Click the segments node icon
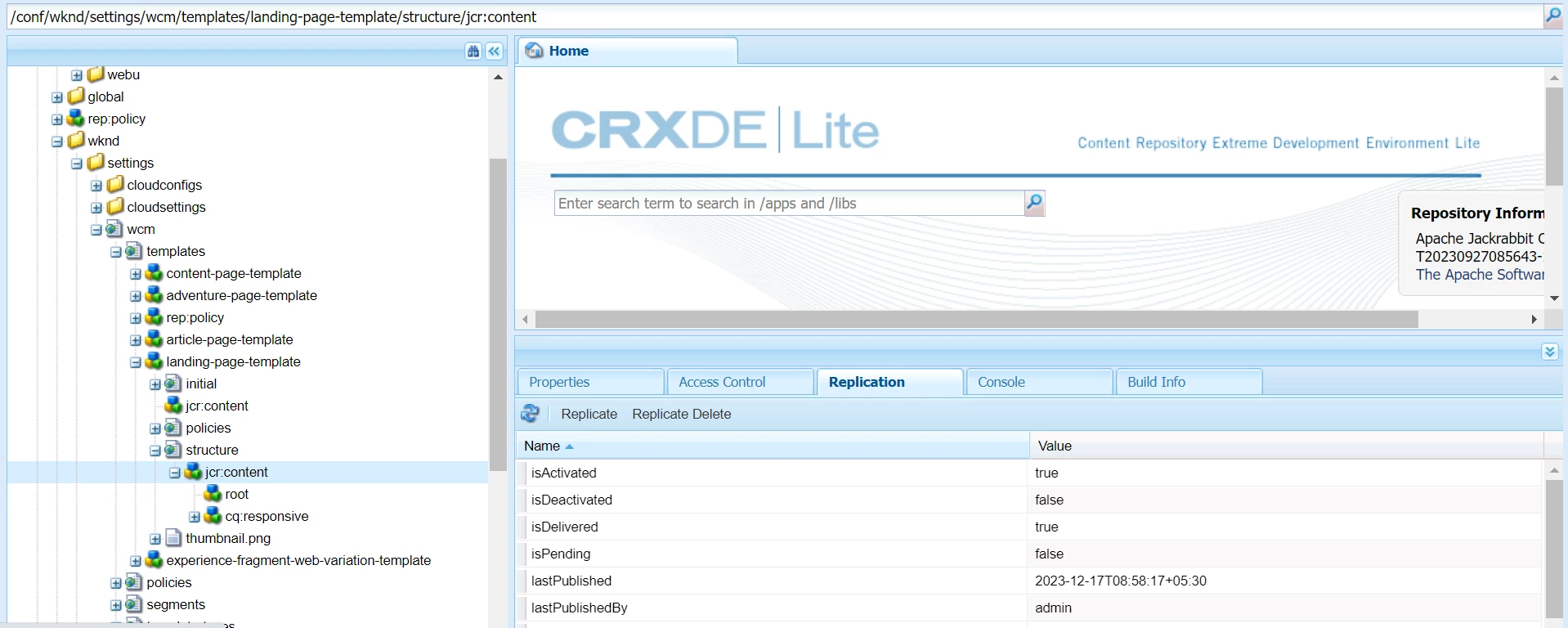The height and width of the screenshot is (628, 1568). point(135,604)
